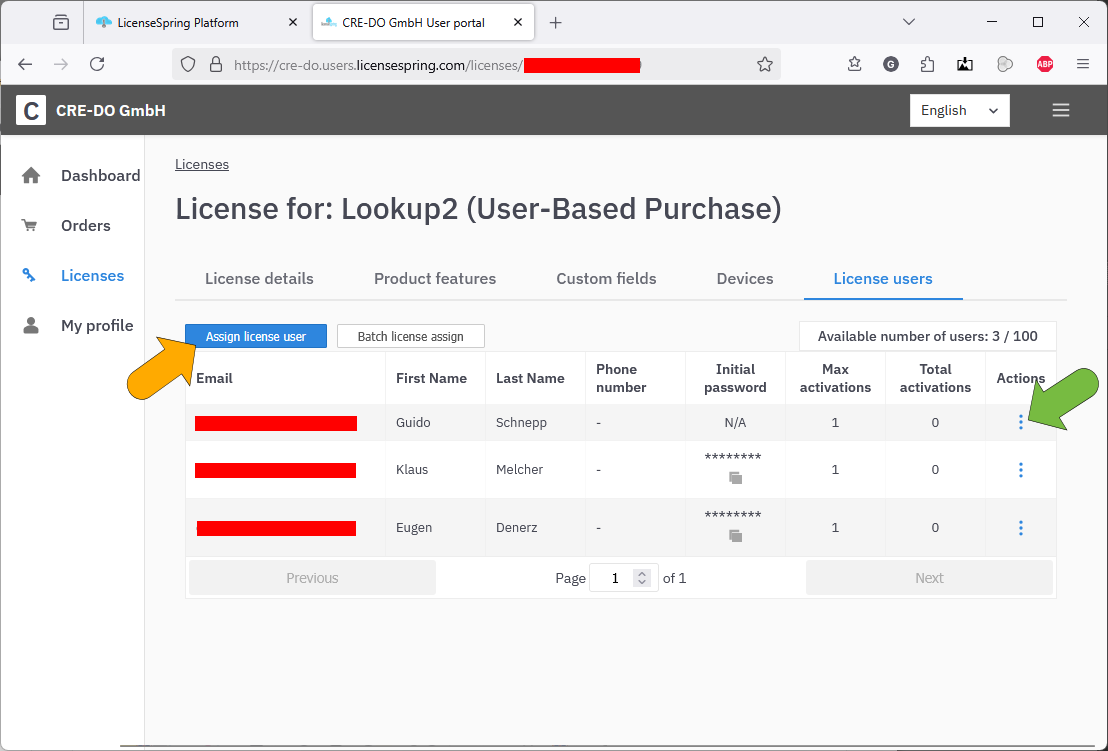Click the Dashboard home icon

(x=31, y=175)
